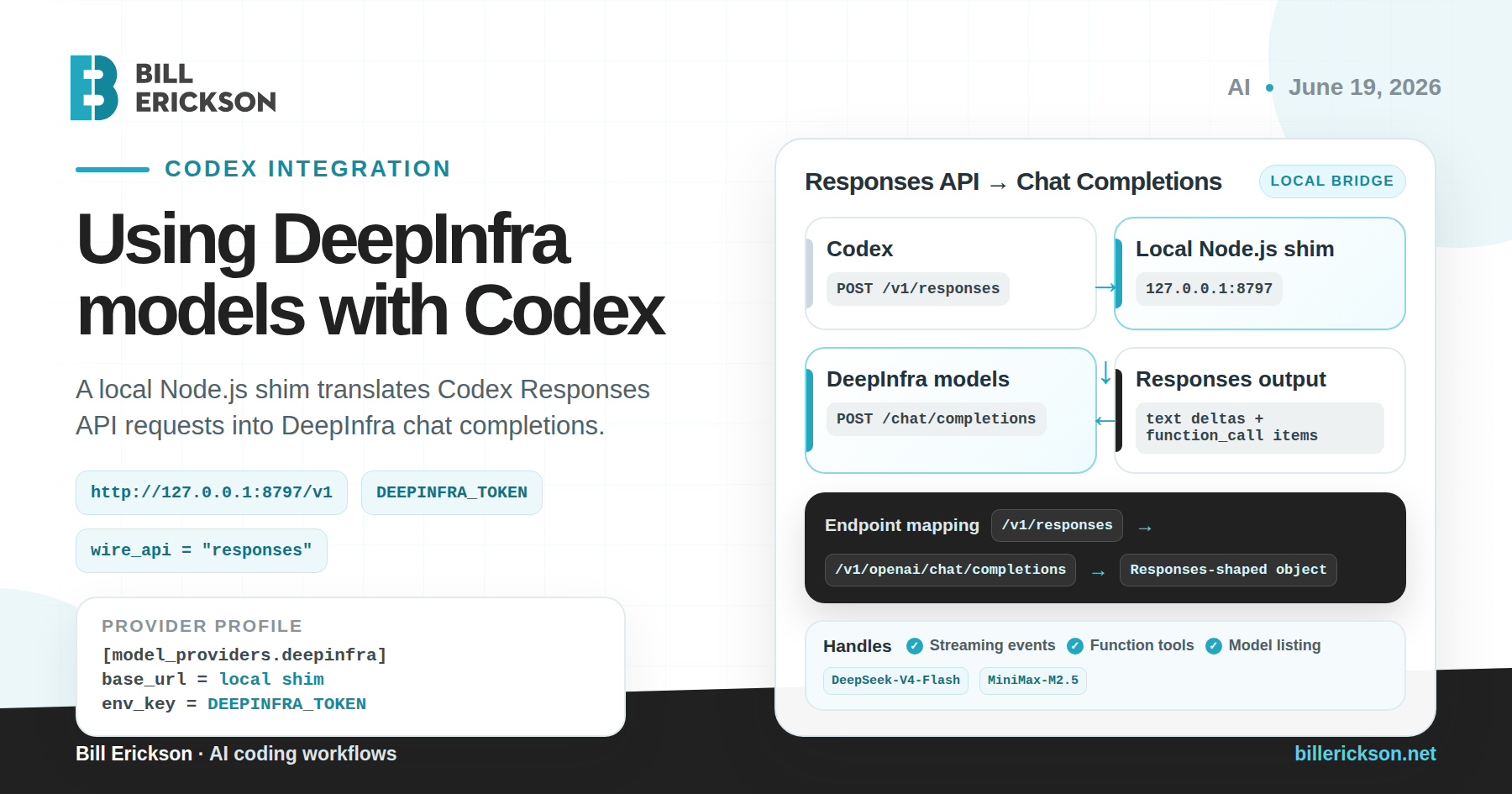Open the billerickson.net link in the footer

click(1365, 754)
